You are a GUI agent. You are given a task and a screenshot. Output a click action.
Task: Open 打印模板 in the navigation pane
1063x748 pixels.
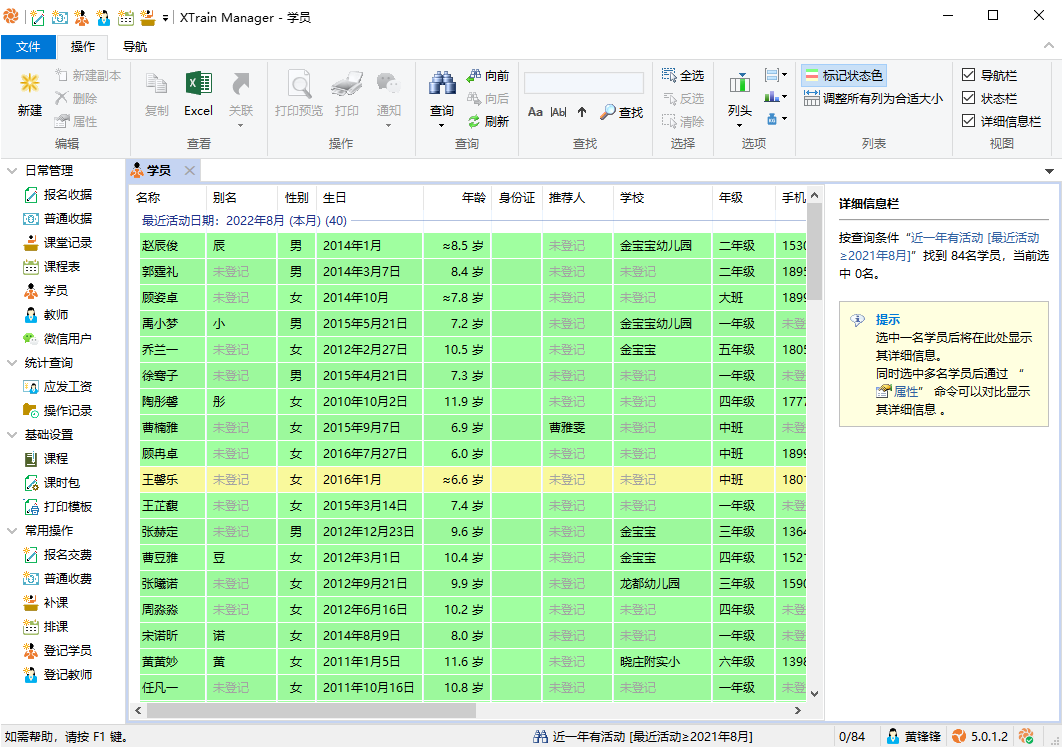coord(58,507)
